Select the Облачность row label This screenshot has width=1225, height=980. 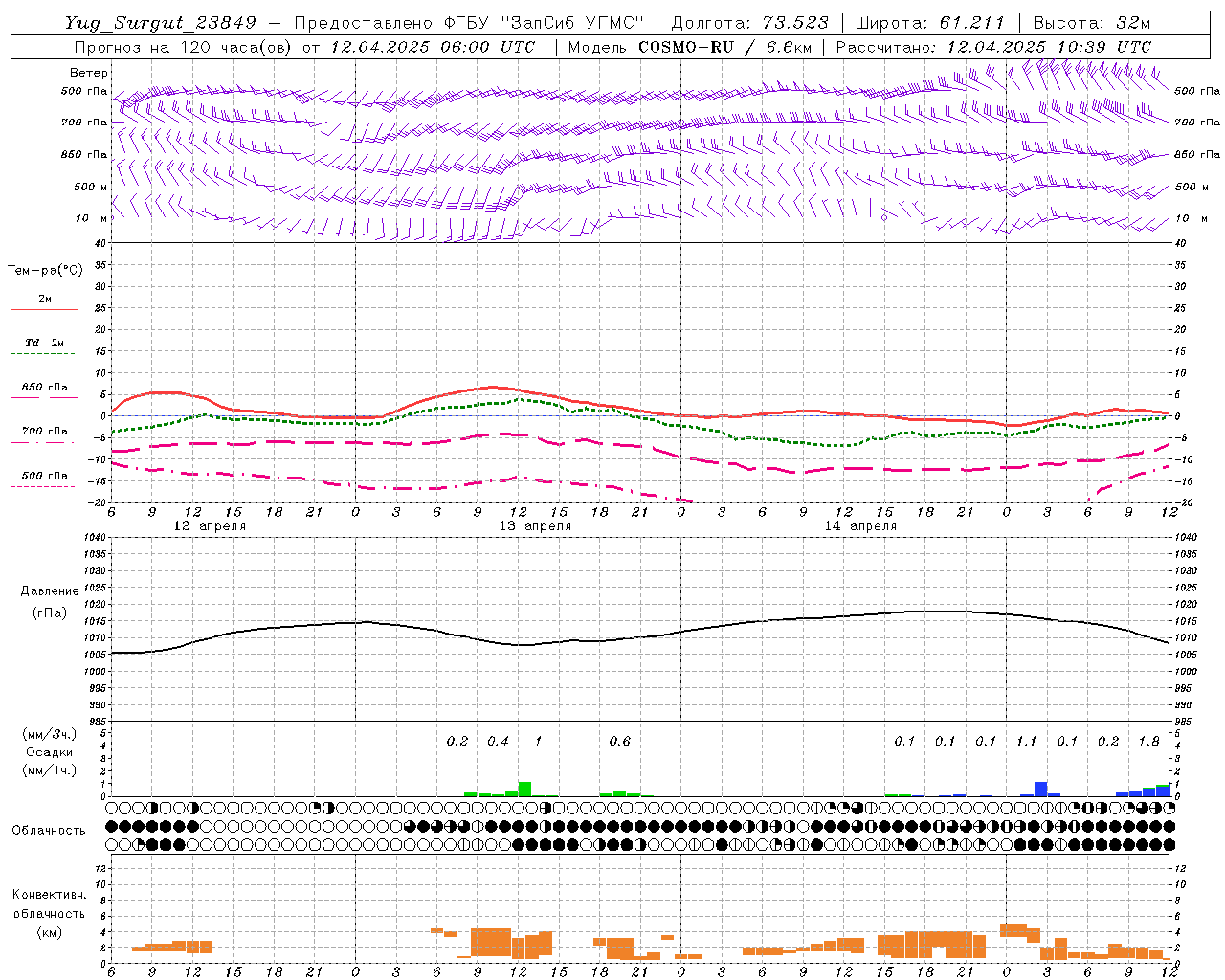pos(49,831)
